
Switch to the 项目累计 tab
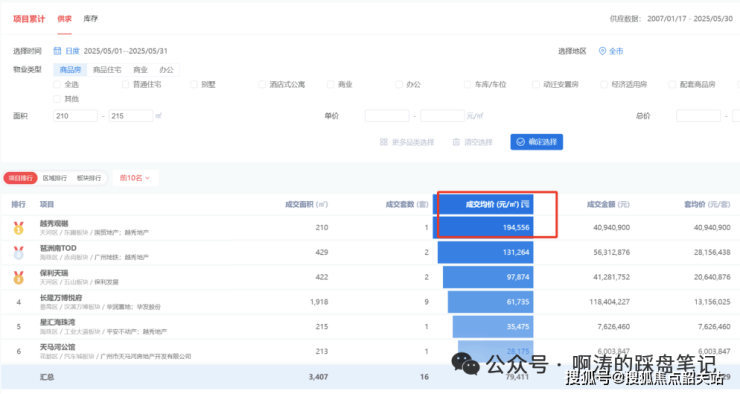(x=29, y=19)
